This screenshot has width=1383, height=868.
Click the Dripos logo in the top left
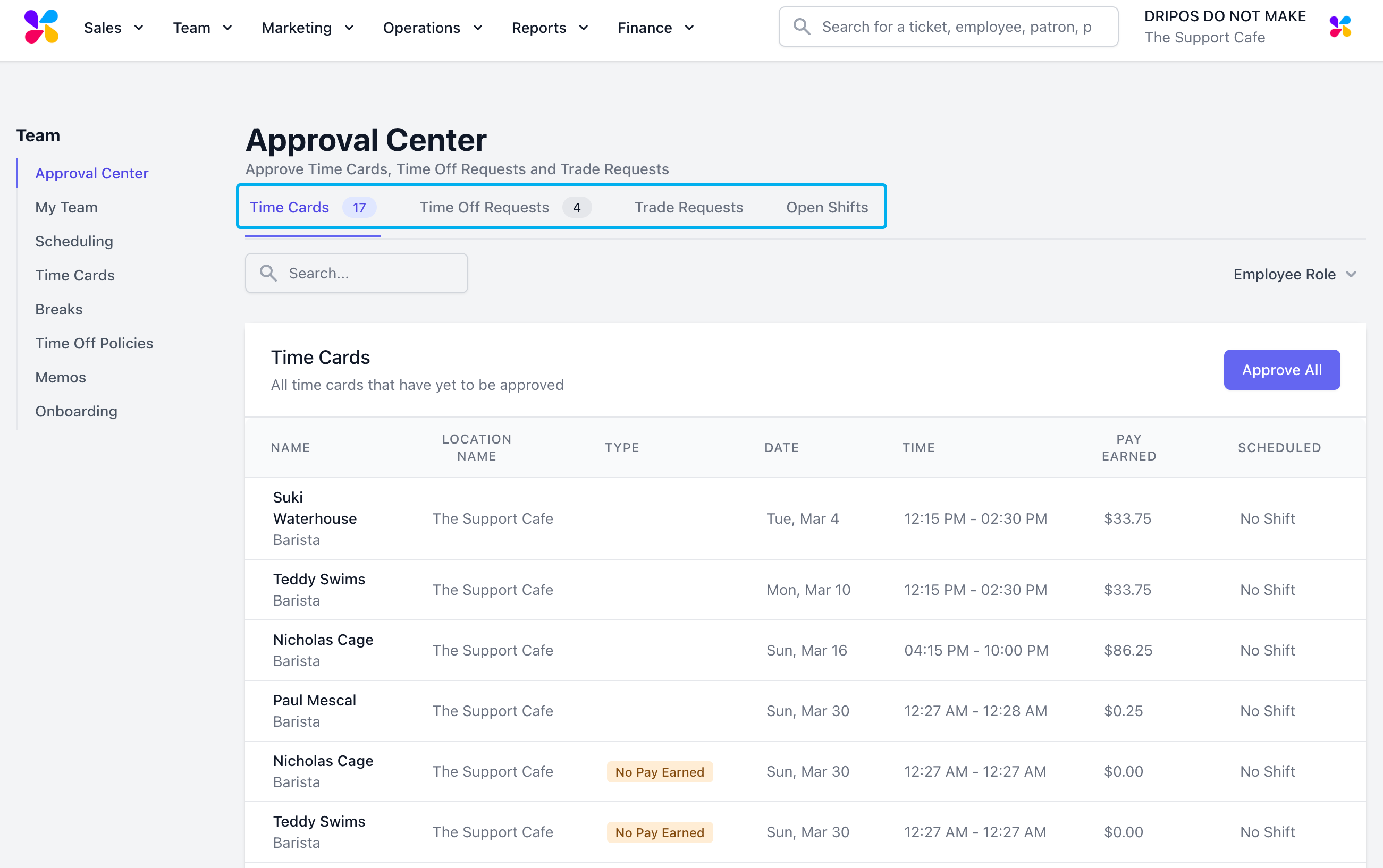41,27
